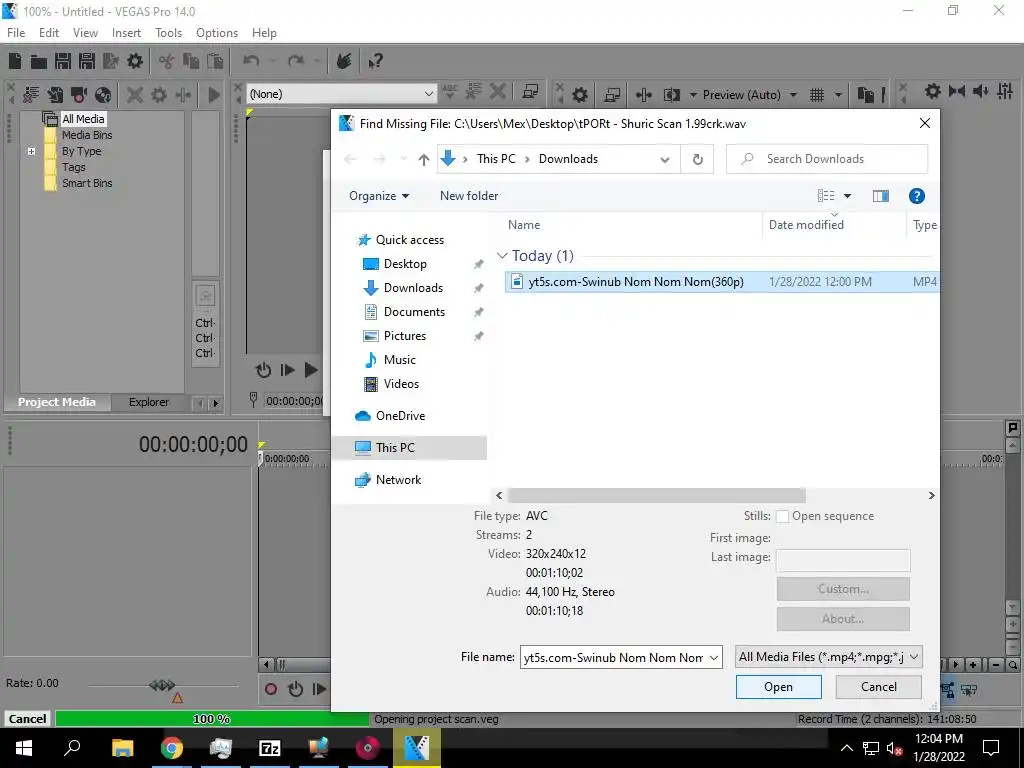Open the Overlays grid dropdown arrow
The image size is (1024, 768).
pos(838,95)
